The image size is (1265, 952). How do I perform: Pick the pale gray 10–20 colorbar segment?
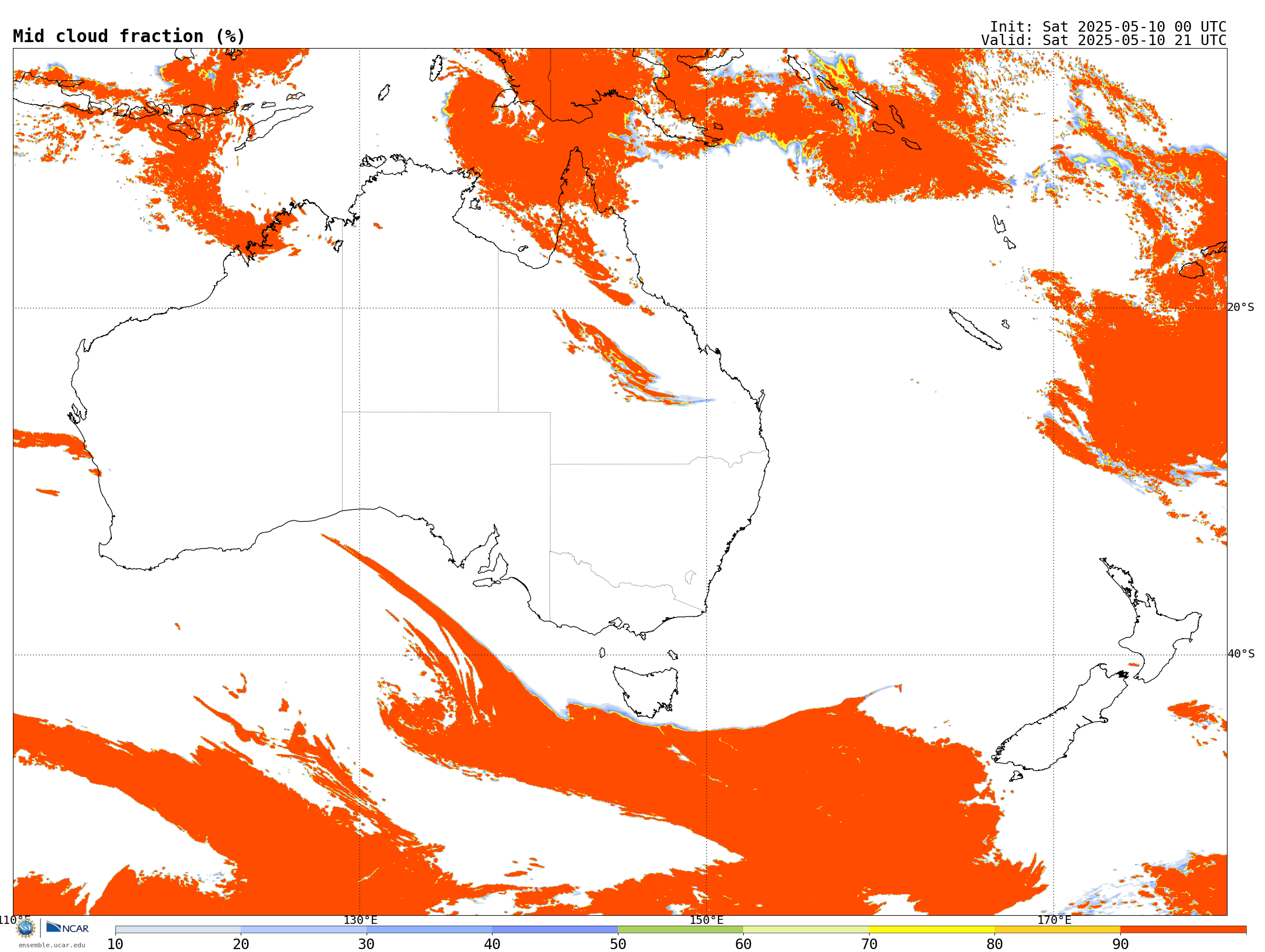click(178, 930)
